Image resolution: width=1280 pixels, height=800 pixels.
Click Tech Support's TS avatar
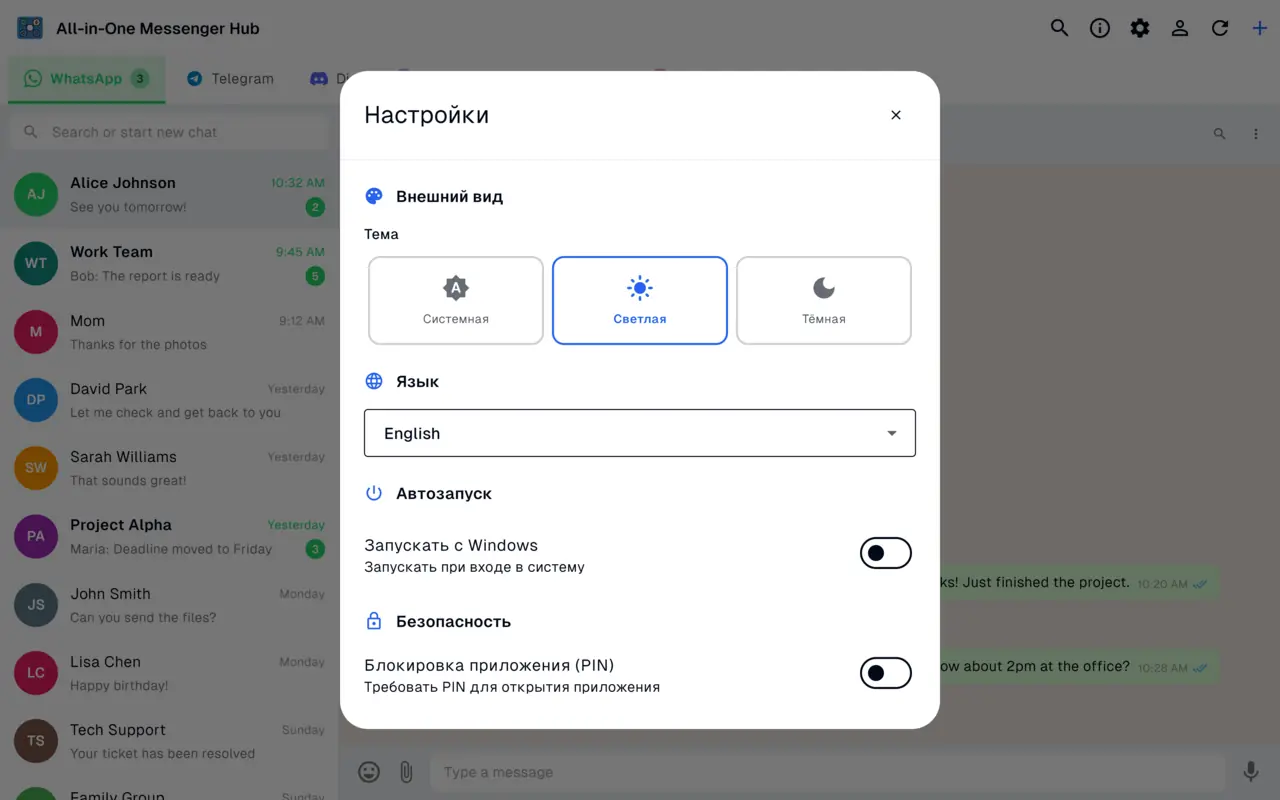[x=36, y=741]
